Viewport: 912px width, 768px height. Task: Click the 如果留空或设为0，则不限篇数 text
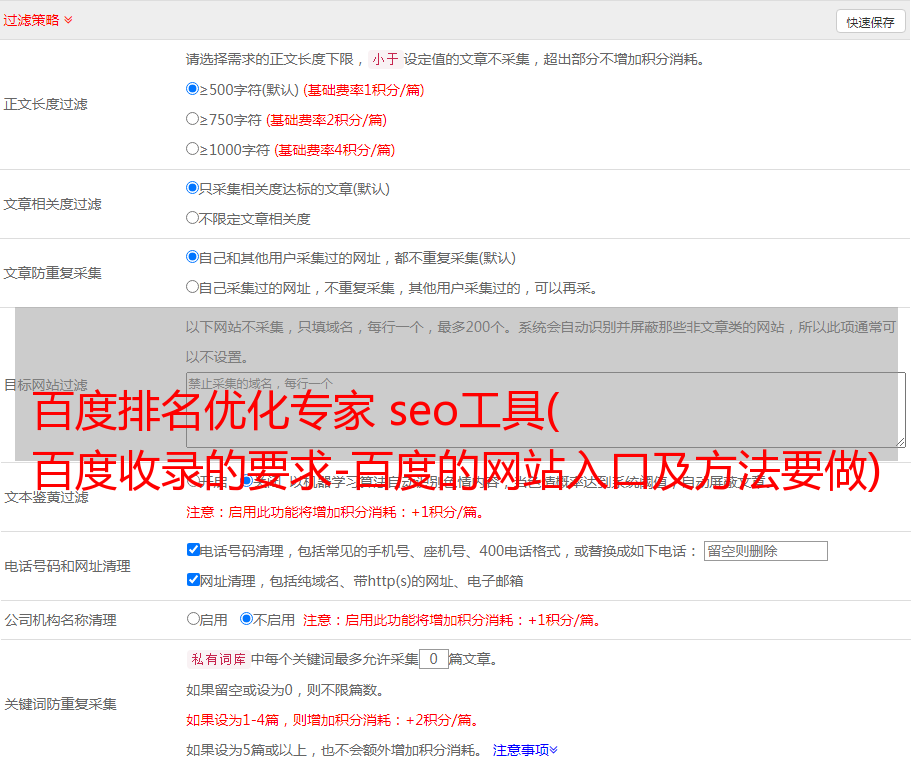point(285,691)
